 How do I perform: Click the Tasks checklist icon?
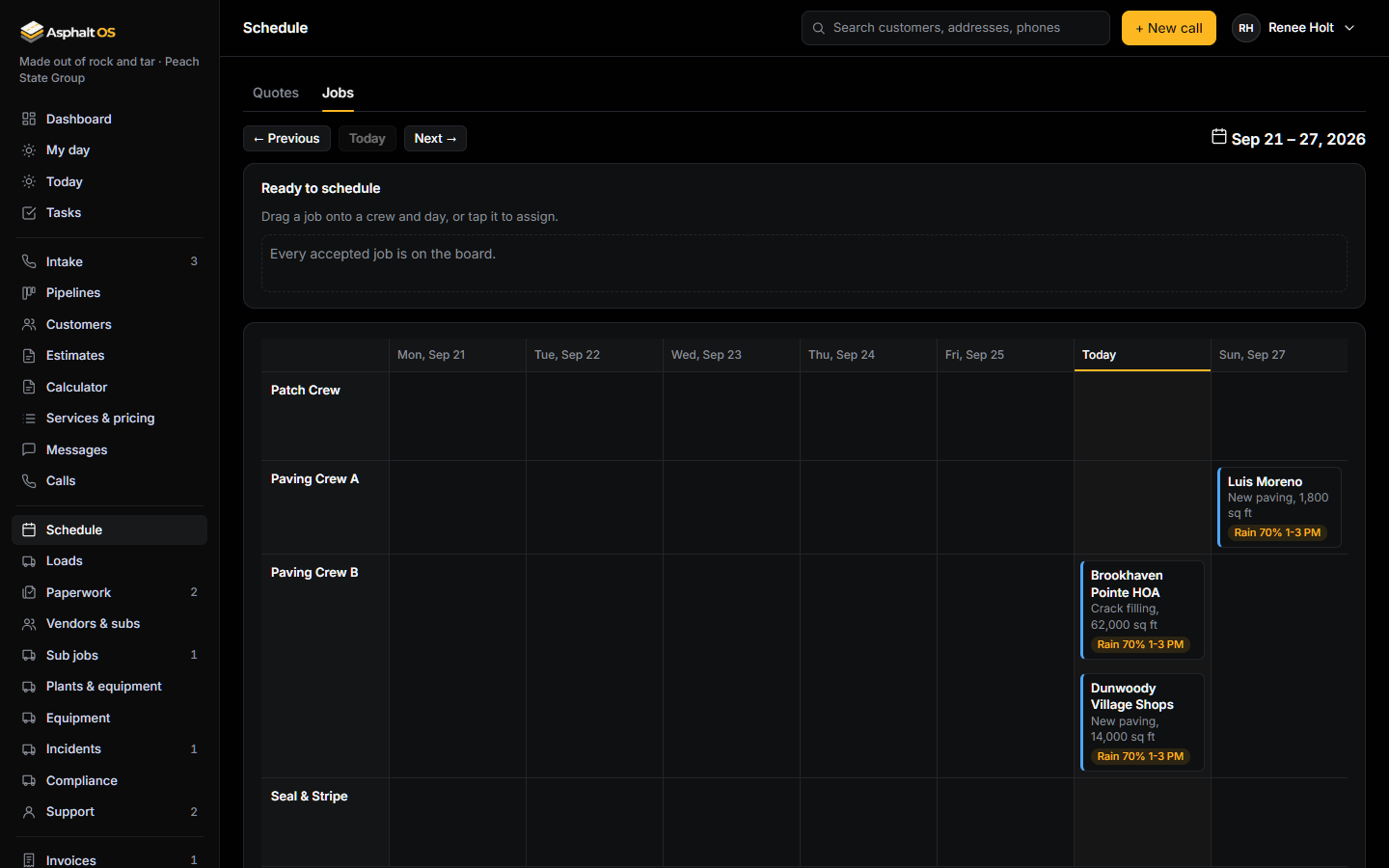(x=29, y=213)
